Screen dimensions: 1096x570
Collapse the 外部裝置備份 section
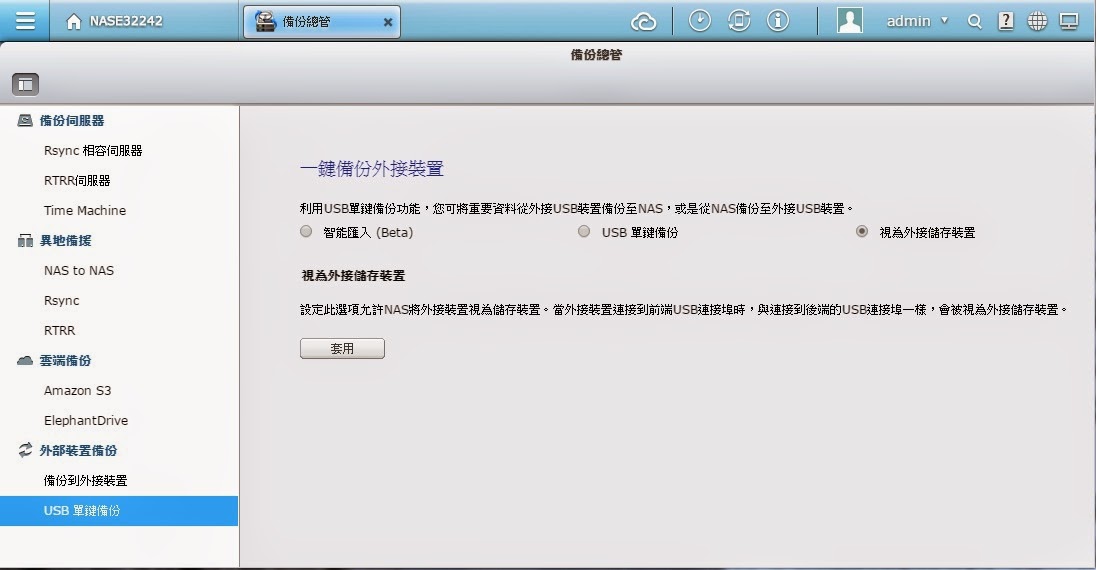pos(78,450)
